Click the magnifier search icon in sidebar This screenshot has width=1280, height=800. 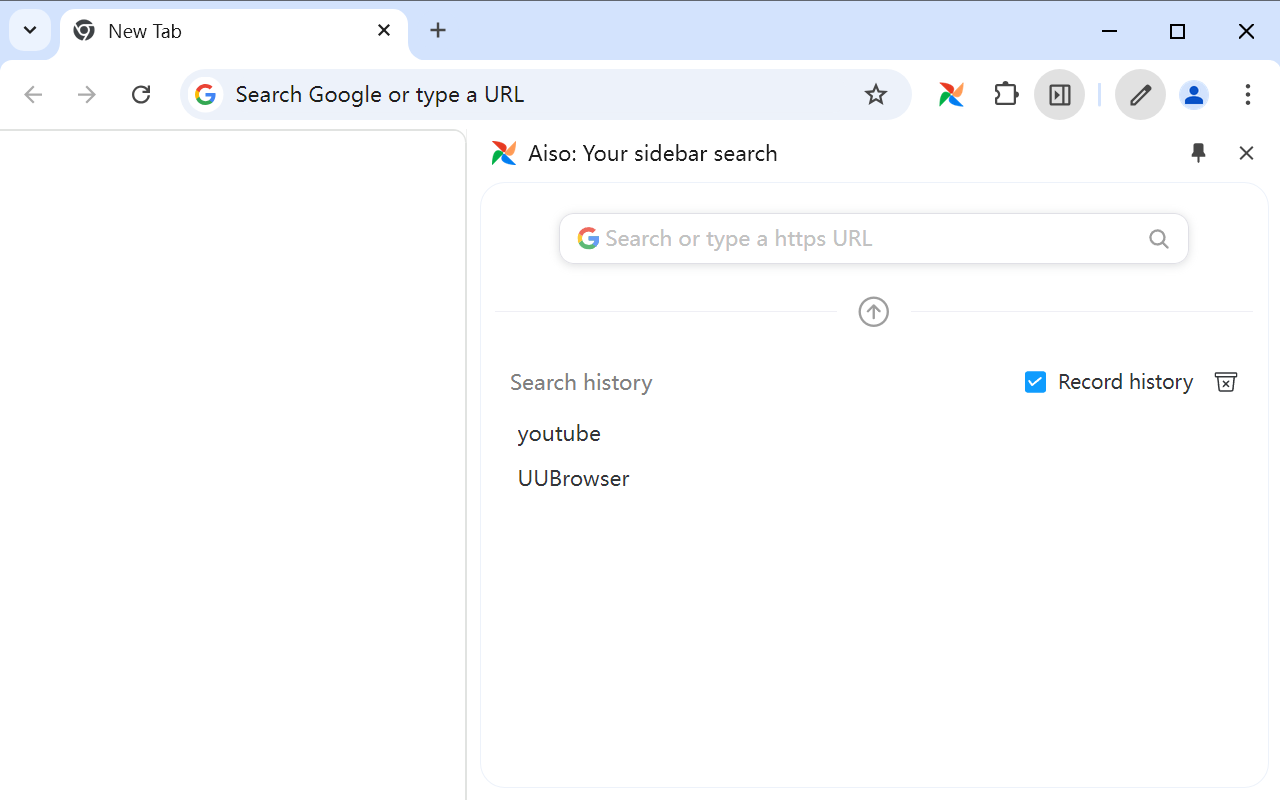[1158, 239]
